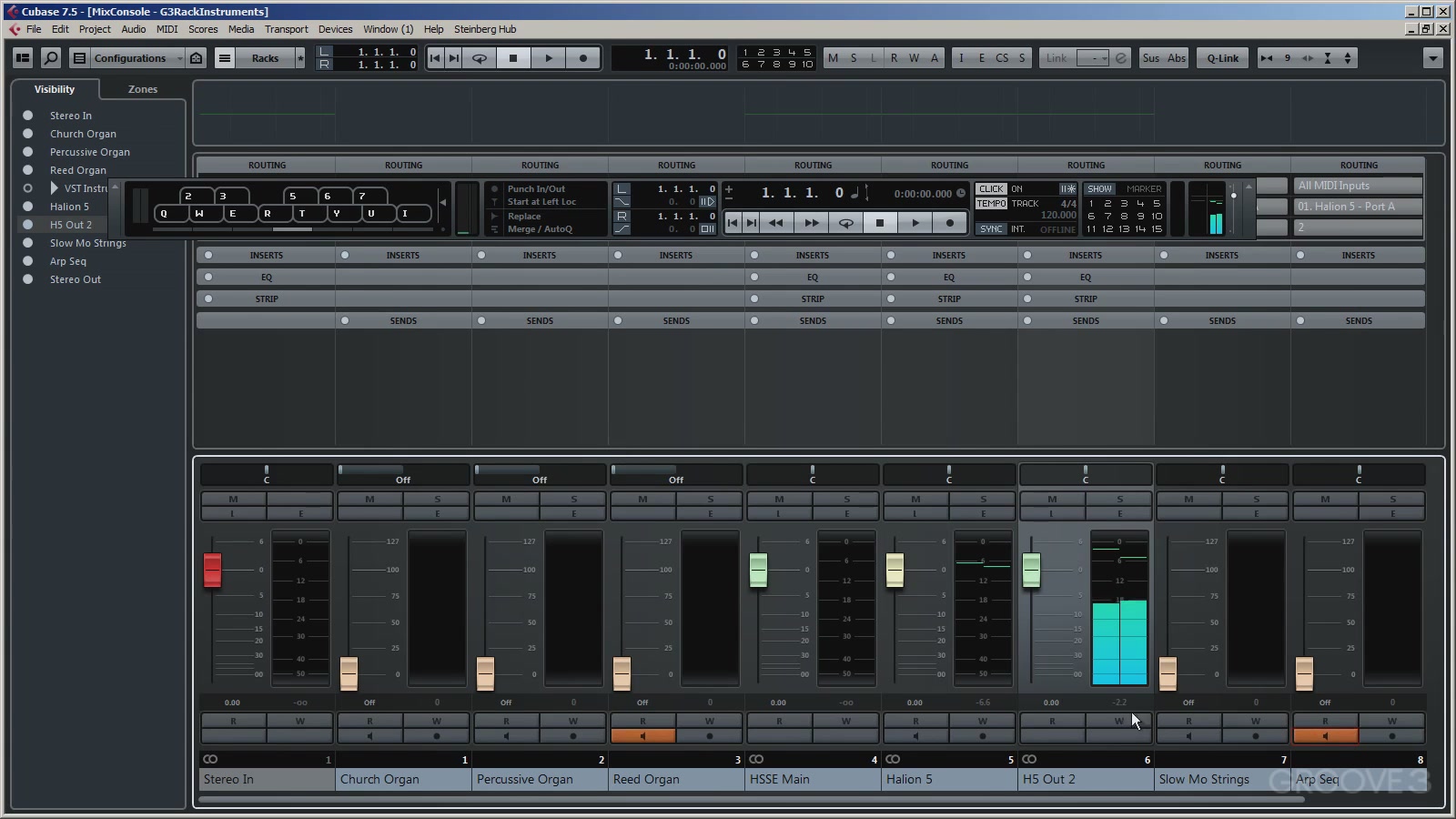Toggle TEMPO track button
1456x819 pixels.
[991, 204]
